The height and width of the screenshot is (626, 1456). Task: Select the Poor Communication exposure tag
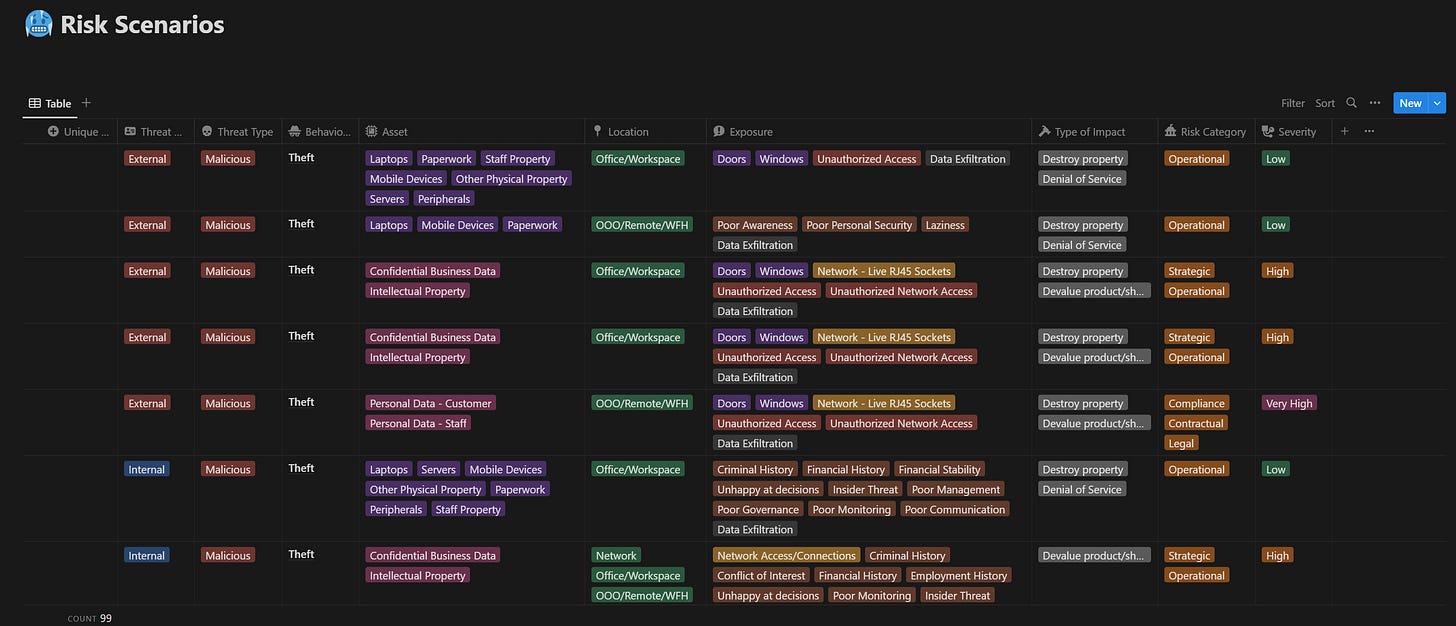(x=955, y=509)
